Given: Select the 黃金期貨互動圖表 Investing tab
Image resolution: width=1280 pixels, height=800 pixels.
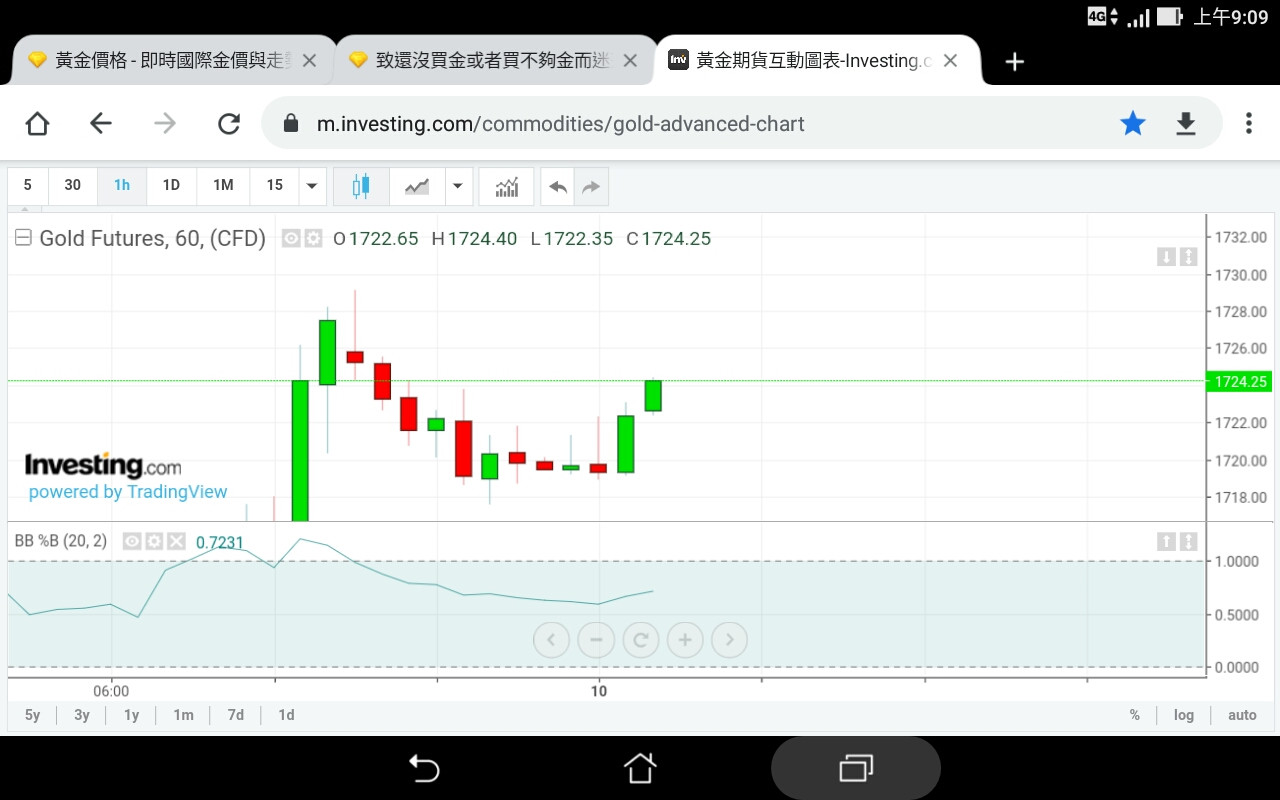Looking at the screenshot, I should point(815,61).
